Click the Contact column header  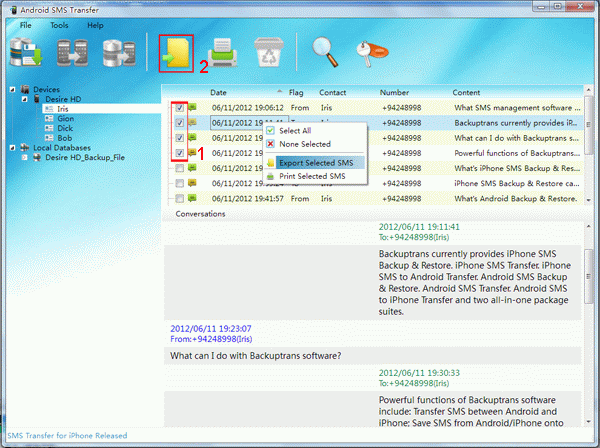(x=333, y=93)
